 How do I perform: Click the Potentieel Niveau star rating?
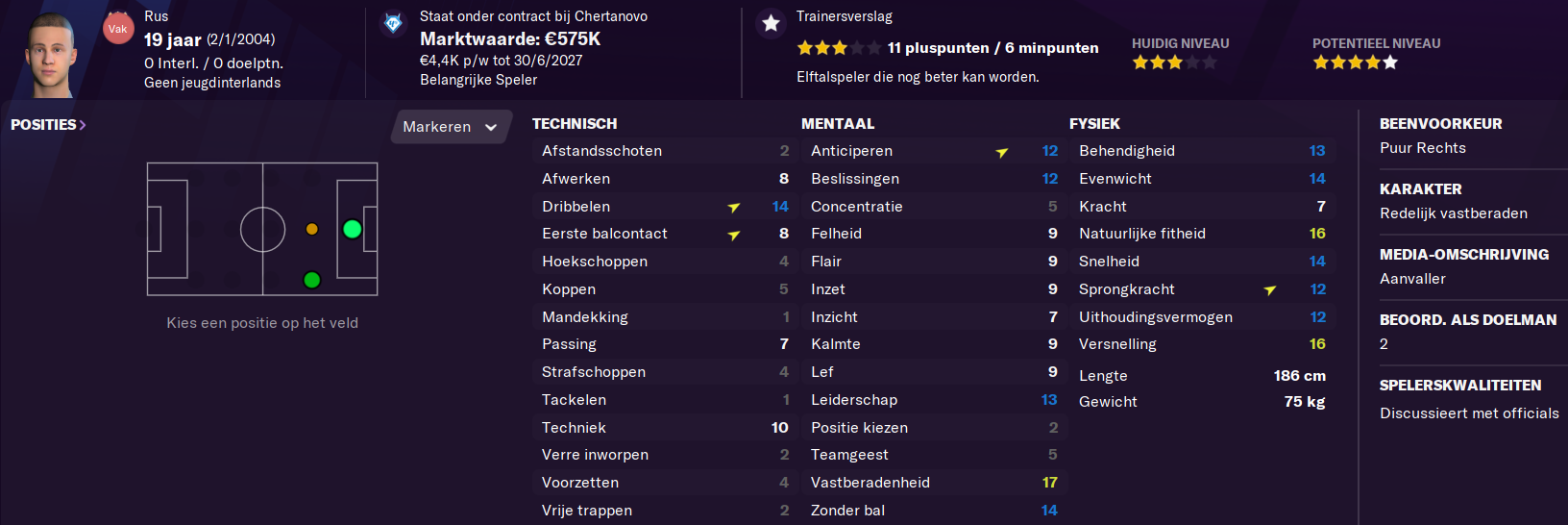1356,62
